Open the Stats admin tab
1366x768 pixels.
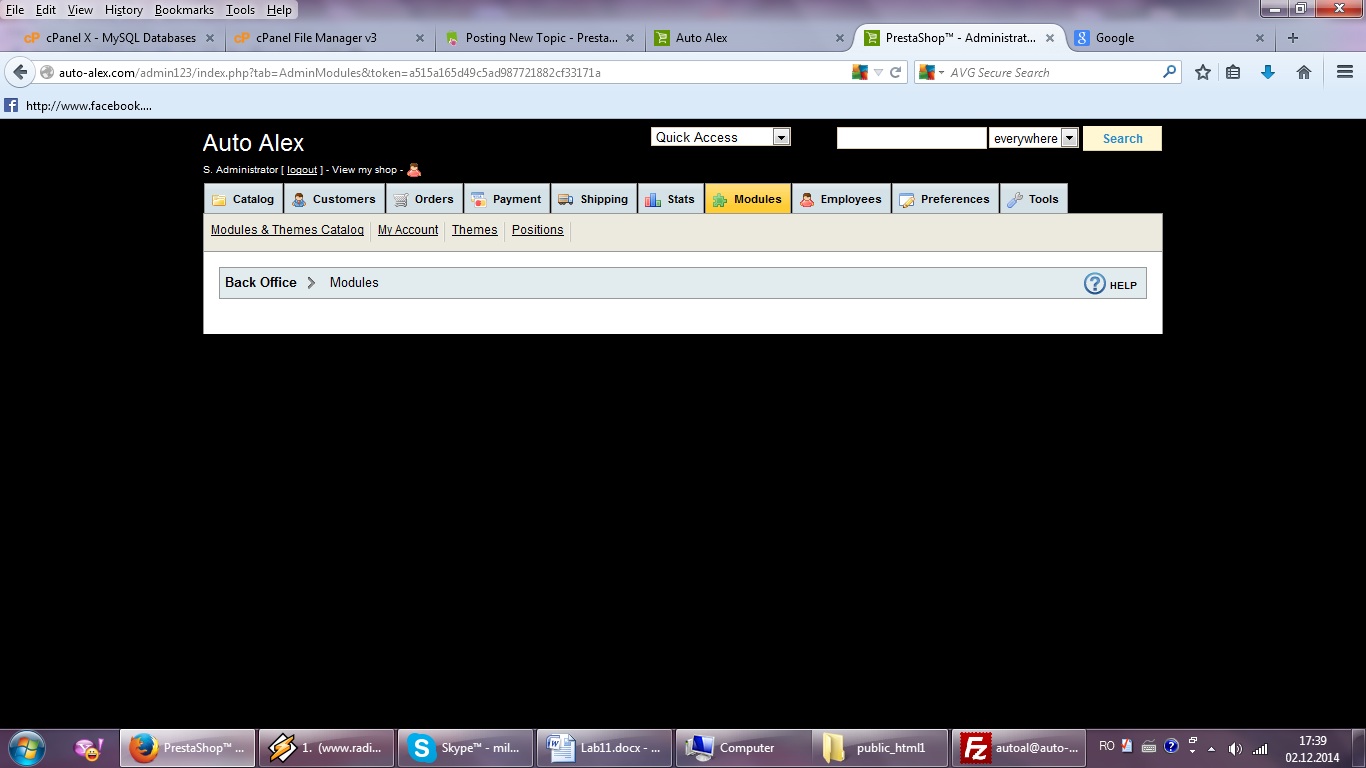(x=670, y=199)
